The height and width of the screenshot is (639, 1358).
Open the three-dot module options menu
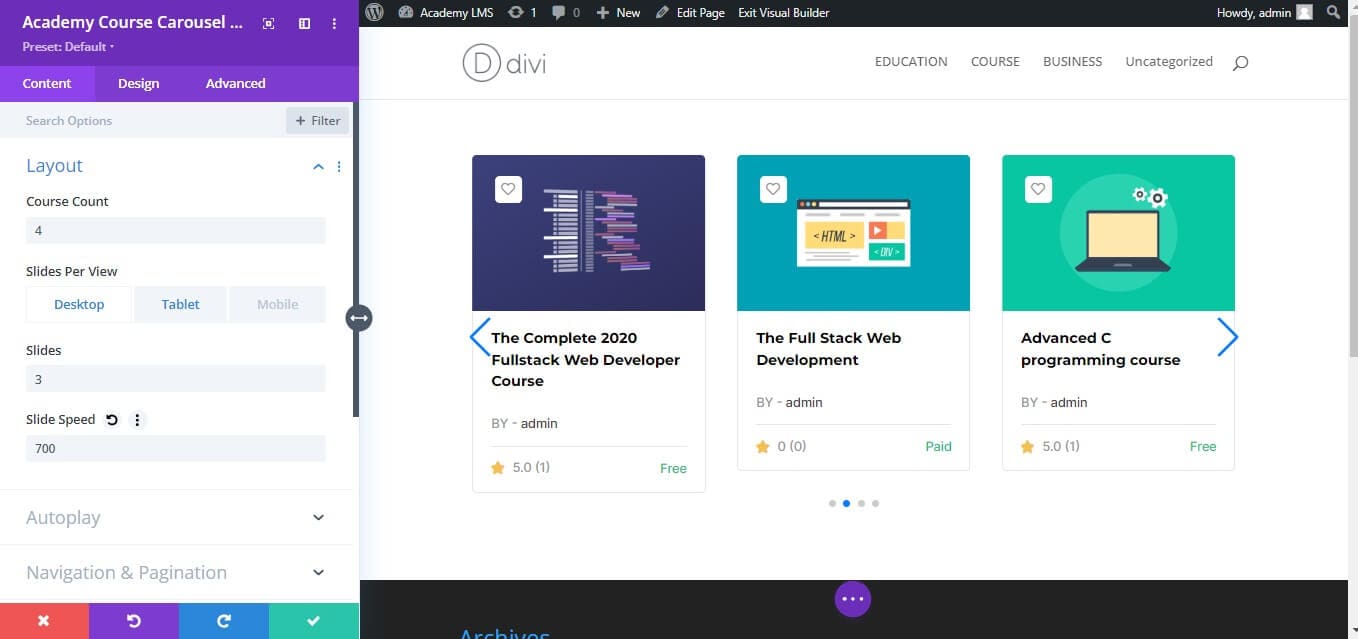tap(334, 23)
